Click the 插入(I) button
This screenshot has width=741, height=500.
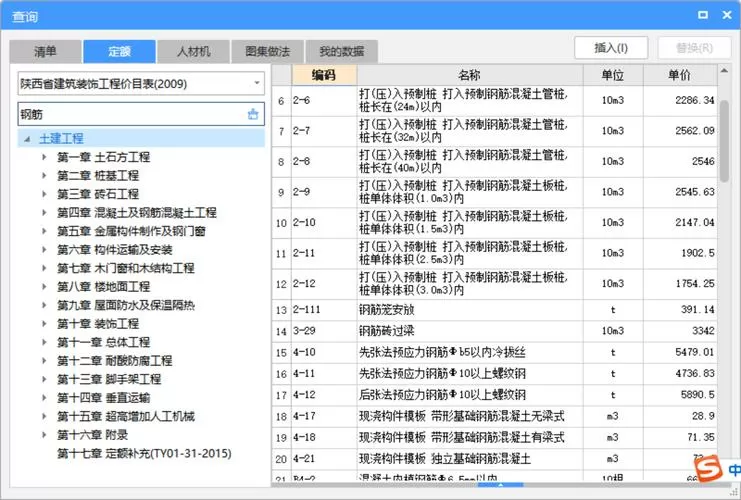[611, 48]
